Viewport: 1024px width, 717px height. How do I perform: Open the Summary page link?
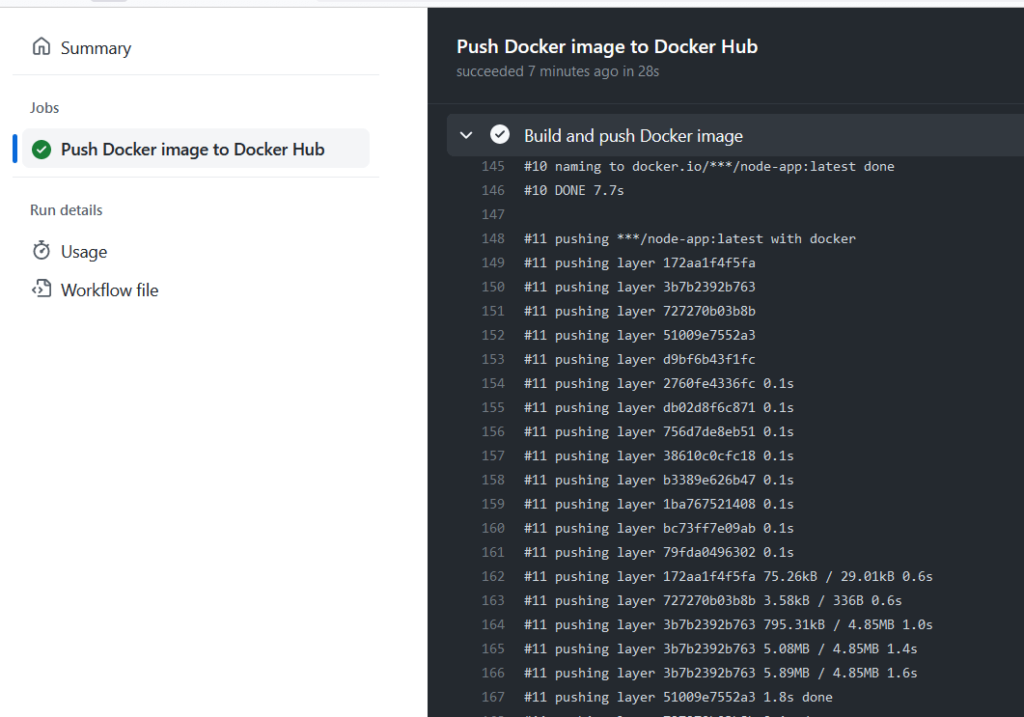pos(95,48)
